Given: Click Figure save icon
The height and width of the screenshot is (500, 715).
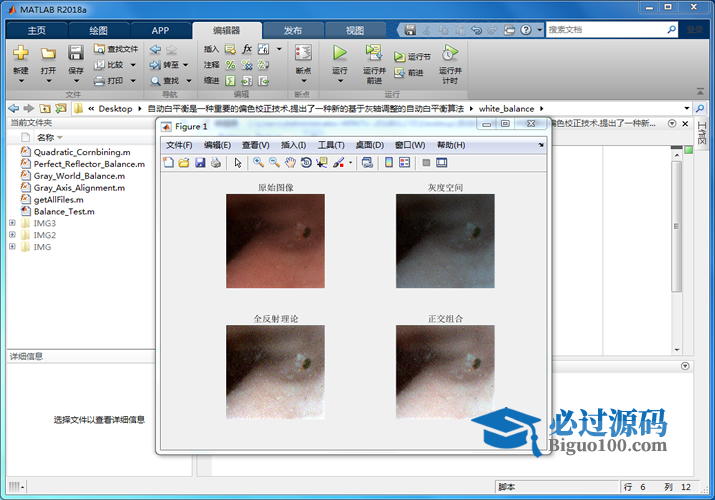Looking at the screenshot, I should click(x=200, y=163).
